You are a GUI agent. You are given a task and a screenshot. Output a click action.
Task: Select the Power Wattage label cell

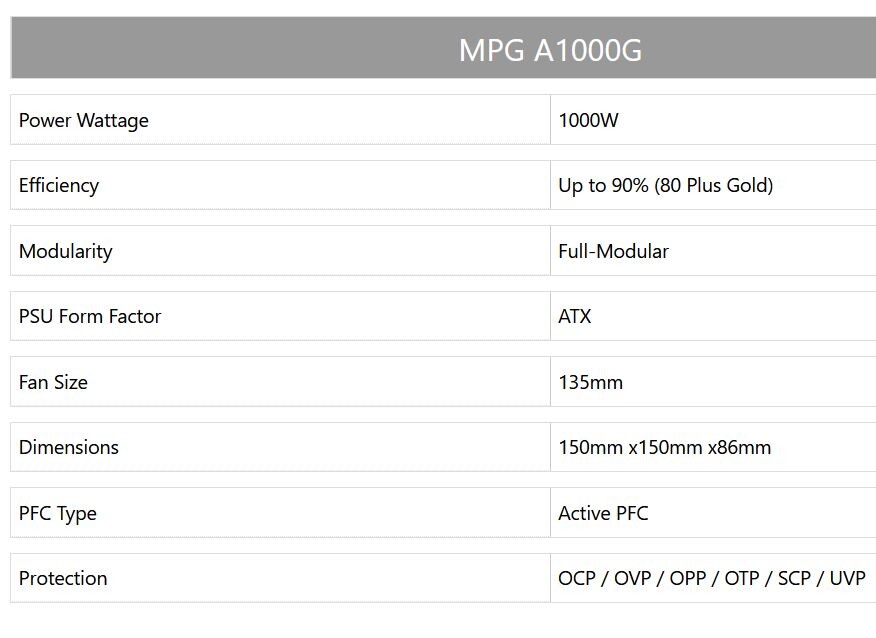click(280, 120)
